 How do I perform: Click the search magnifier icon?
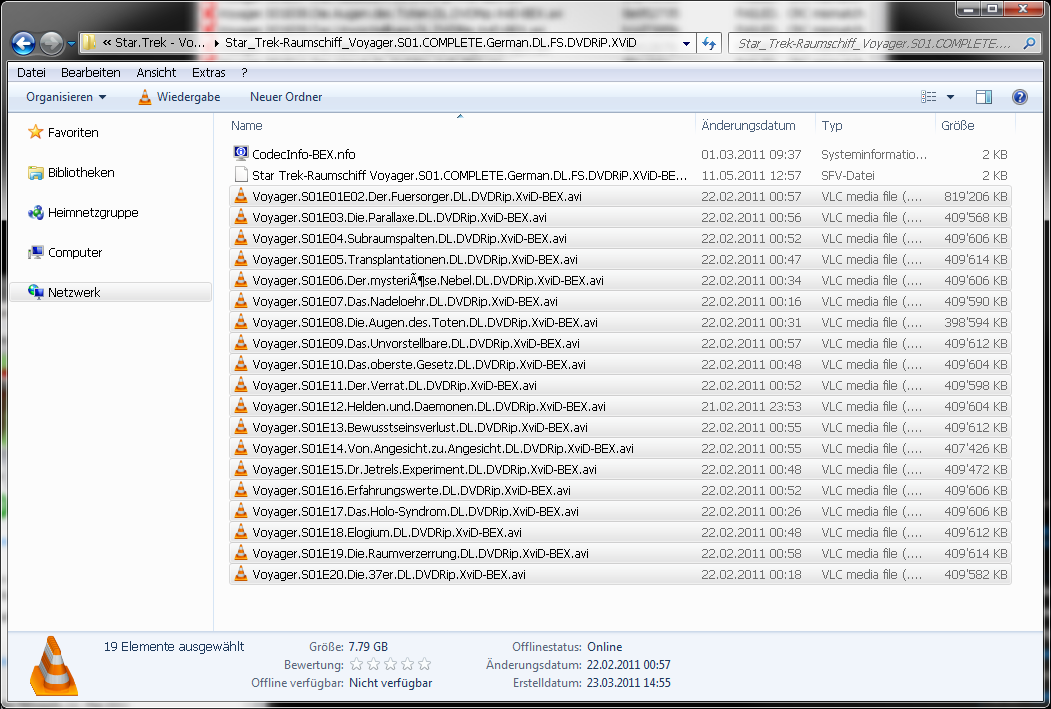[x=1029, y=44]
